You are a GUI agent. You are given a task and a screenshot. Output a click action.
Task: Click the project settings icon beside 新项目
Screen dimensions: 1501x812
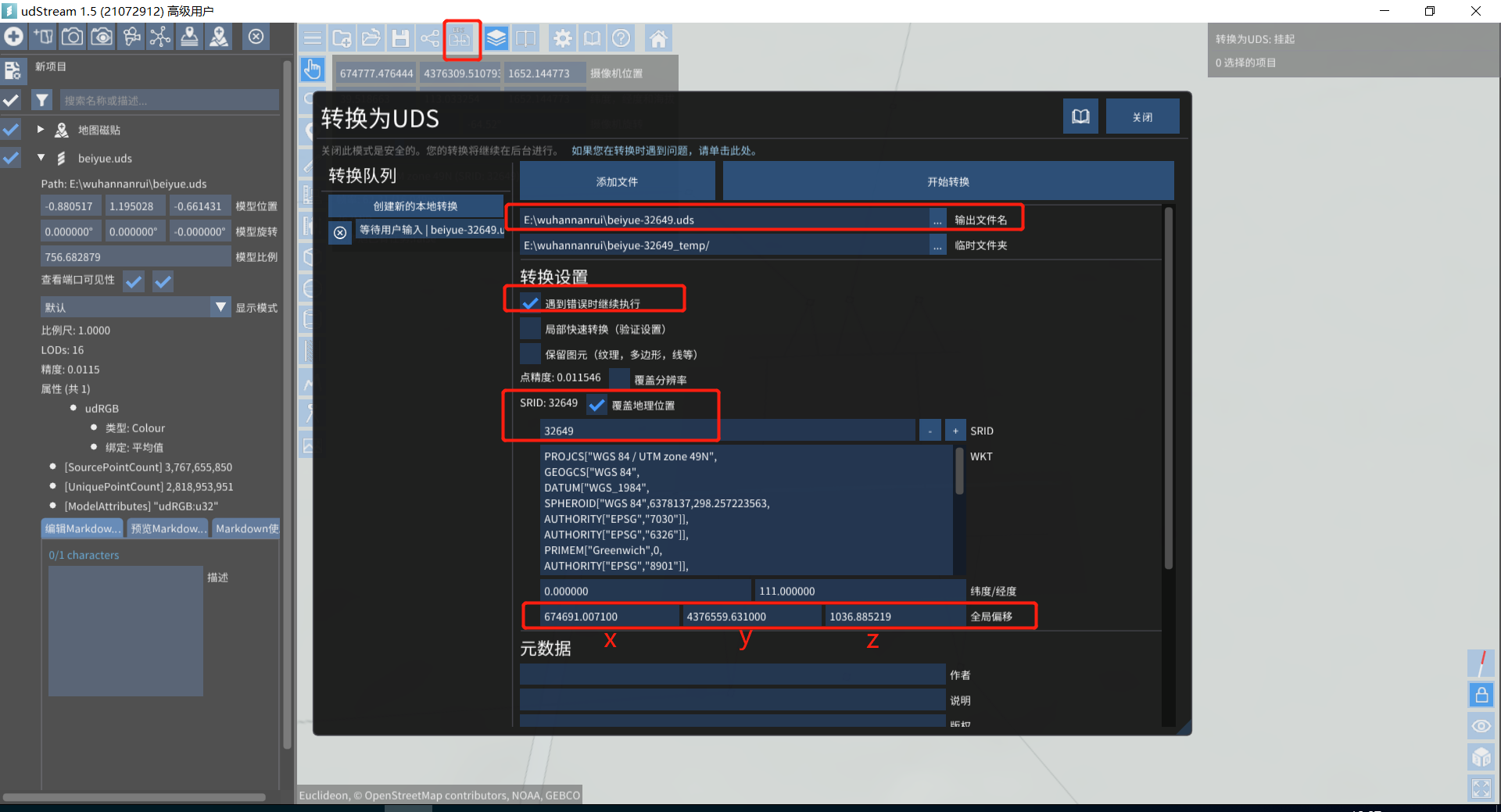13,70
